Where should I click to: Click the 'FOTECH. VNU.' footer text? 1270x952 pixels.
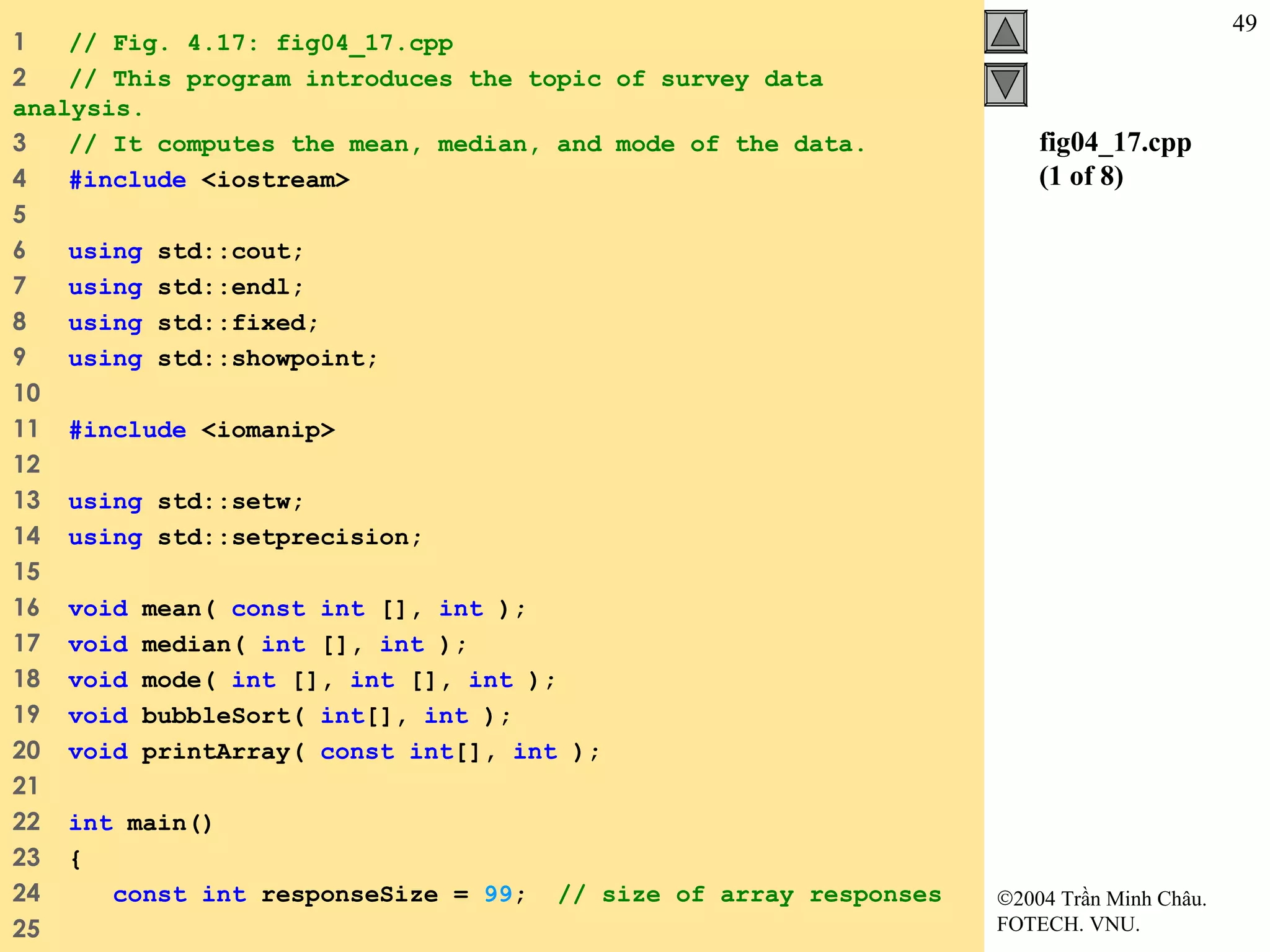1068,924
